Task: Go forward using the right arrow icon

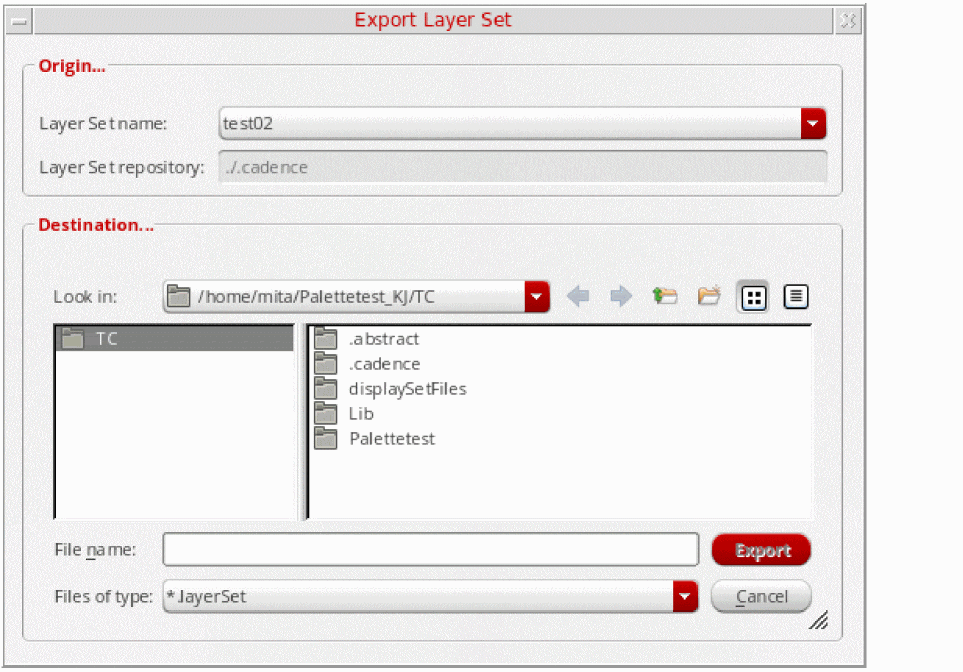Action: coord(621,297)
